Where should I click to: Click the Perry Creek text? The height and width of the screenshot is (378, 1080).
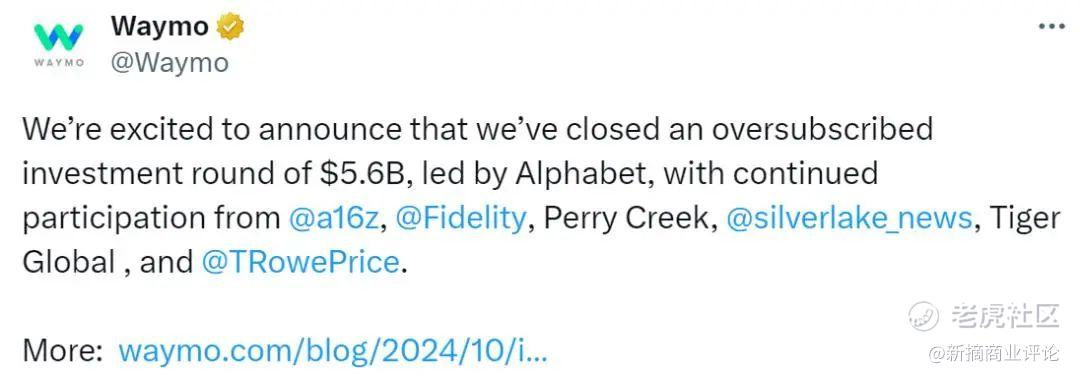(x=626, y=218)
